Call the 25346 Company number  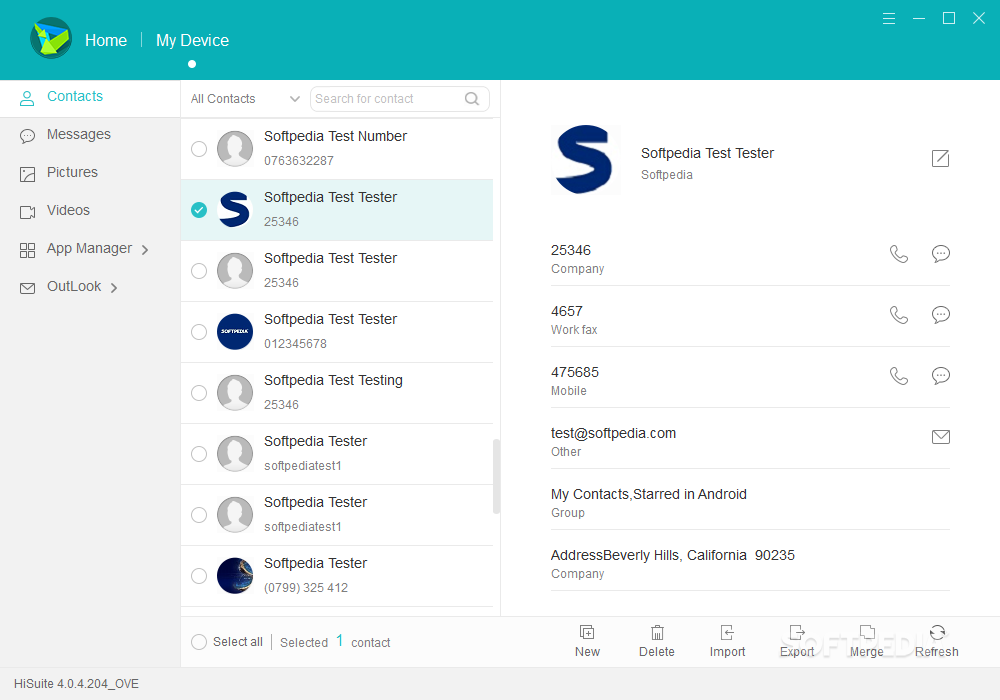[x=899, y=254]
